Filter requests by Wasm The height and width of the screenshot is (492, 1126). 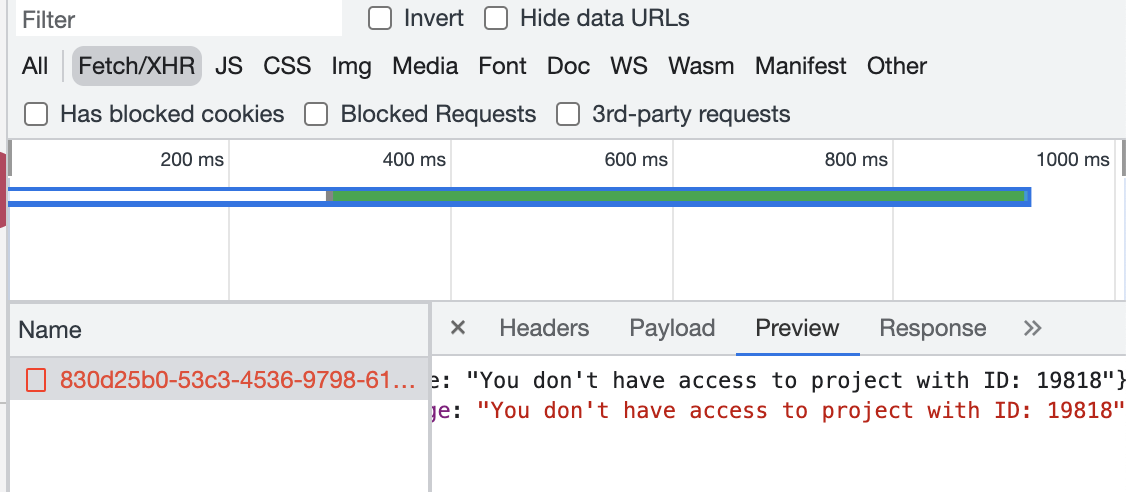702,66
